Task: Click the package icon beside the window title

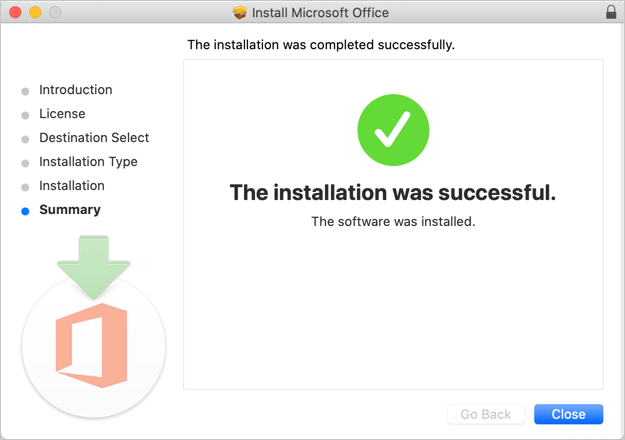Action: coord(240,13)
